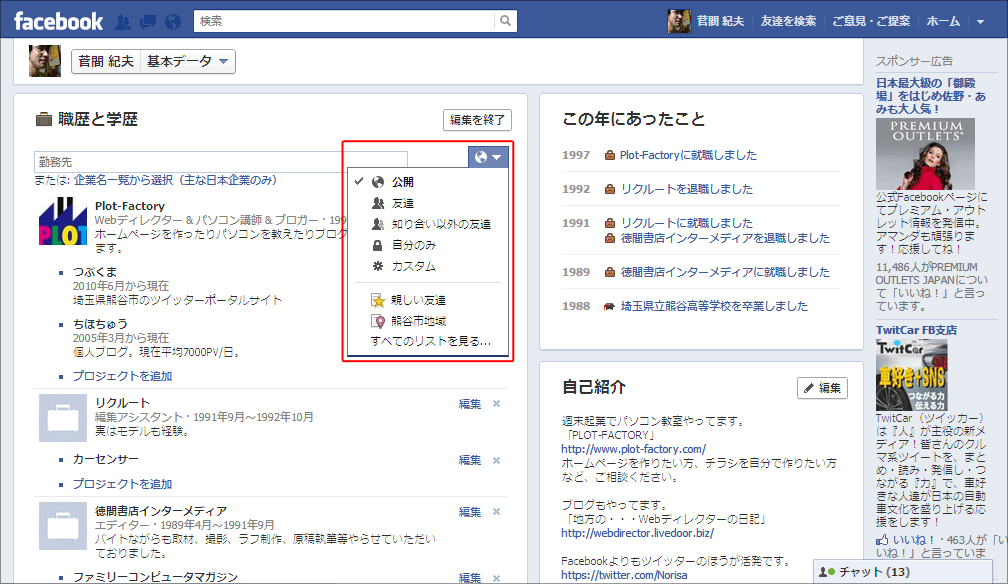Open すべてのリストを見る... option
1008x584 pixels.
(x=430, y=342)
